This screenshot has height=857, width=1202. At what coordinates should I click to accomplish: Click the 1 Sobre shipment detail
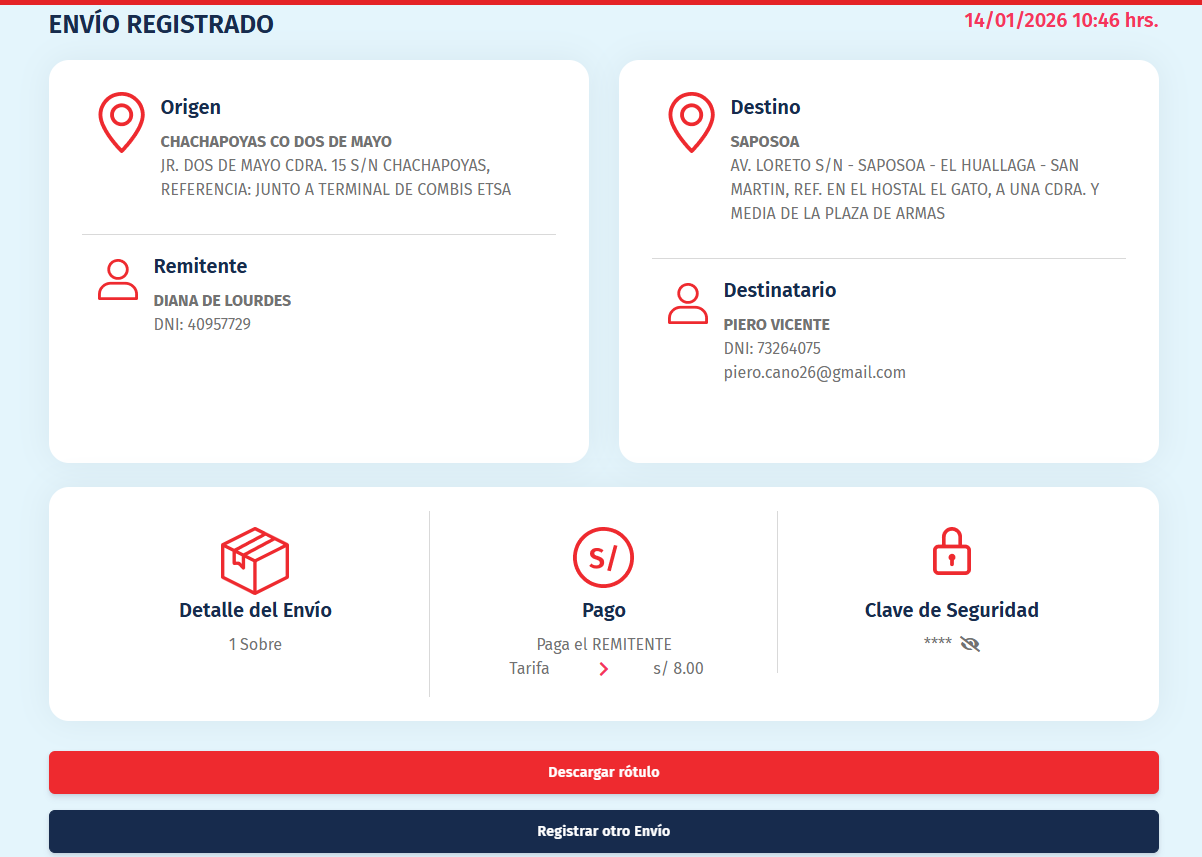pyautogui.click(x=255, y=644)
